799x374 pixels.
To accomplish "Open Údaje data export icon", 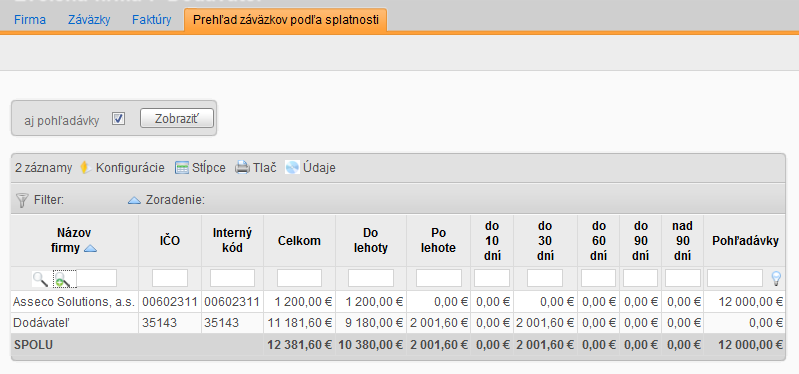I will click(292, 167).
